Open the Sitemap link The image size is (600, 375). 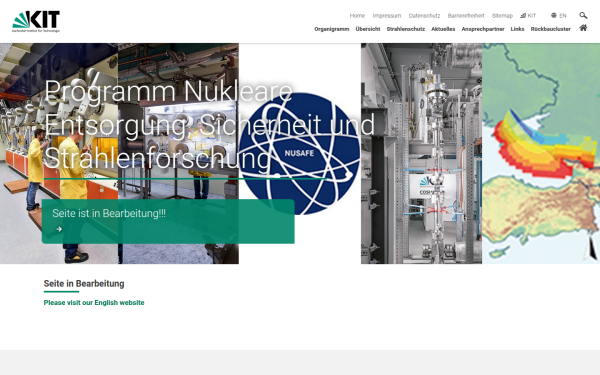click(x=502, y=16)
